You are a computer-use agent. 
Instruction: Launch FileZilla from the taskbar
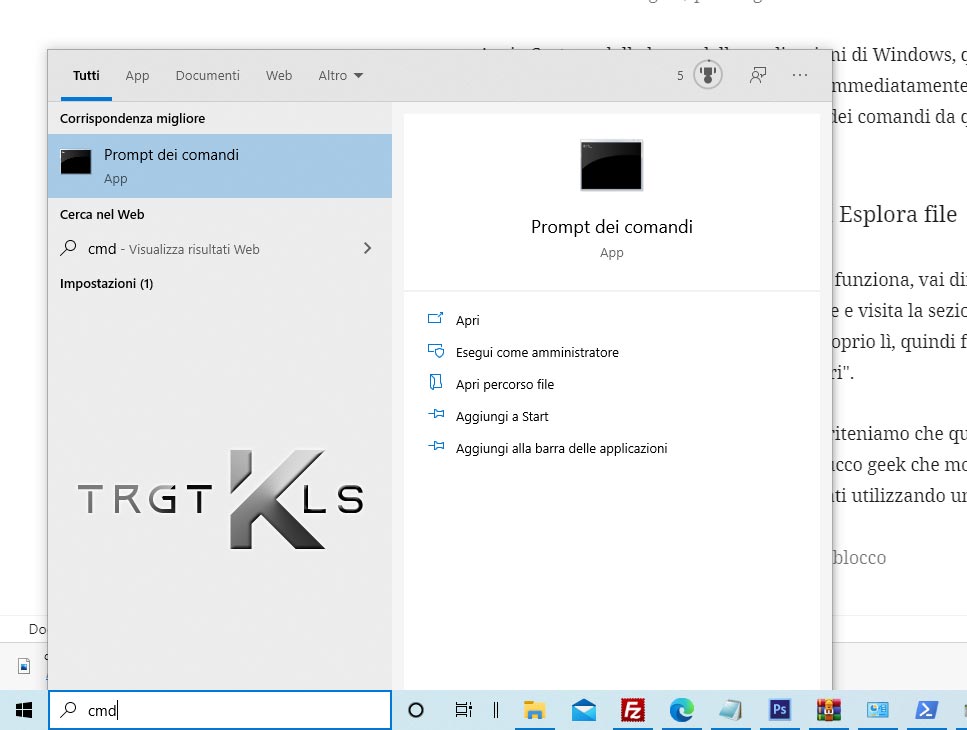click(x=632, y=710)
